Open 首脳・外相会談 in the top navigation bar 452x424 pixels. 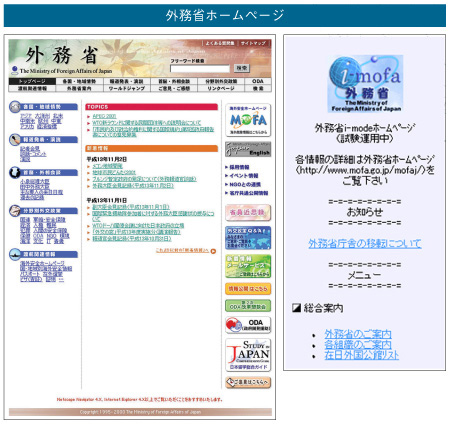pos(174,81)
